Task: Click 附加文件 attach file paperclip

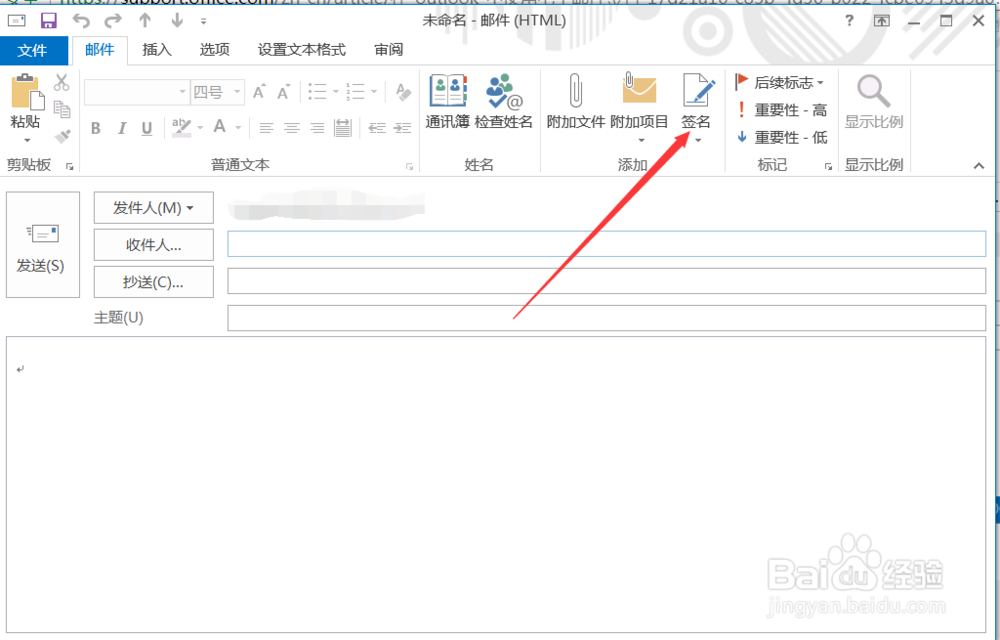Action: (576, 102)
